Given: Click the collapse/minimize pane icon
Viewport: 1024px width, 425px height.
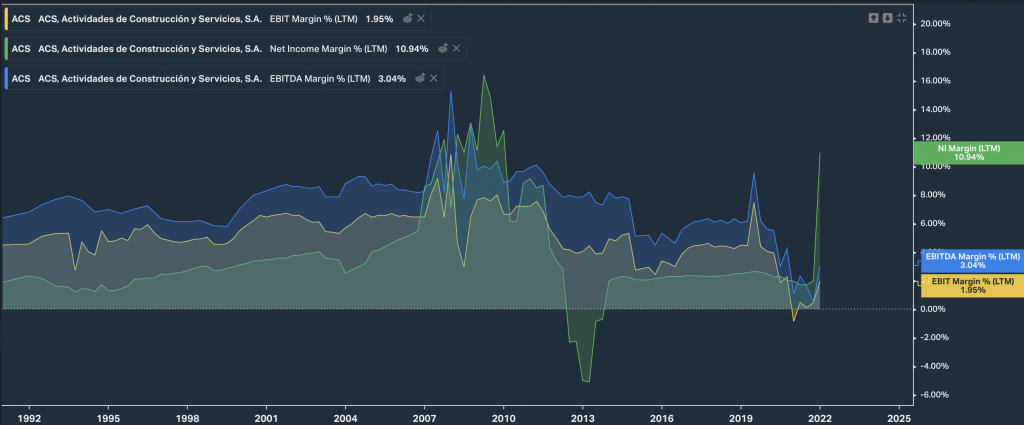Looking at the screenshot, I should point(901,18).
